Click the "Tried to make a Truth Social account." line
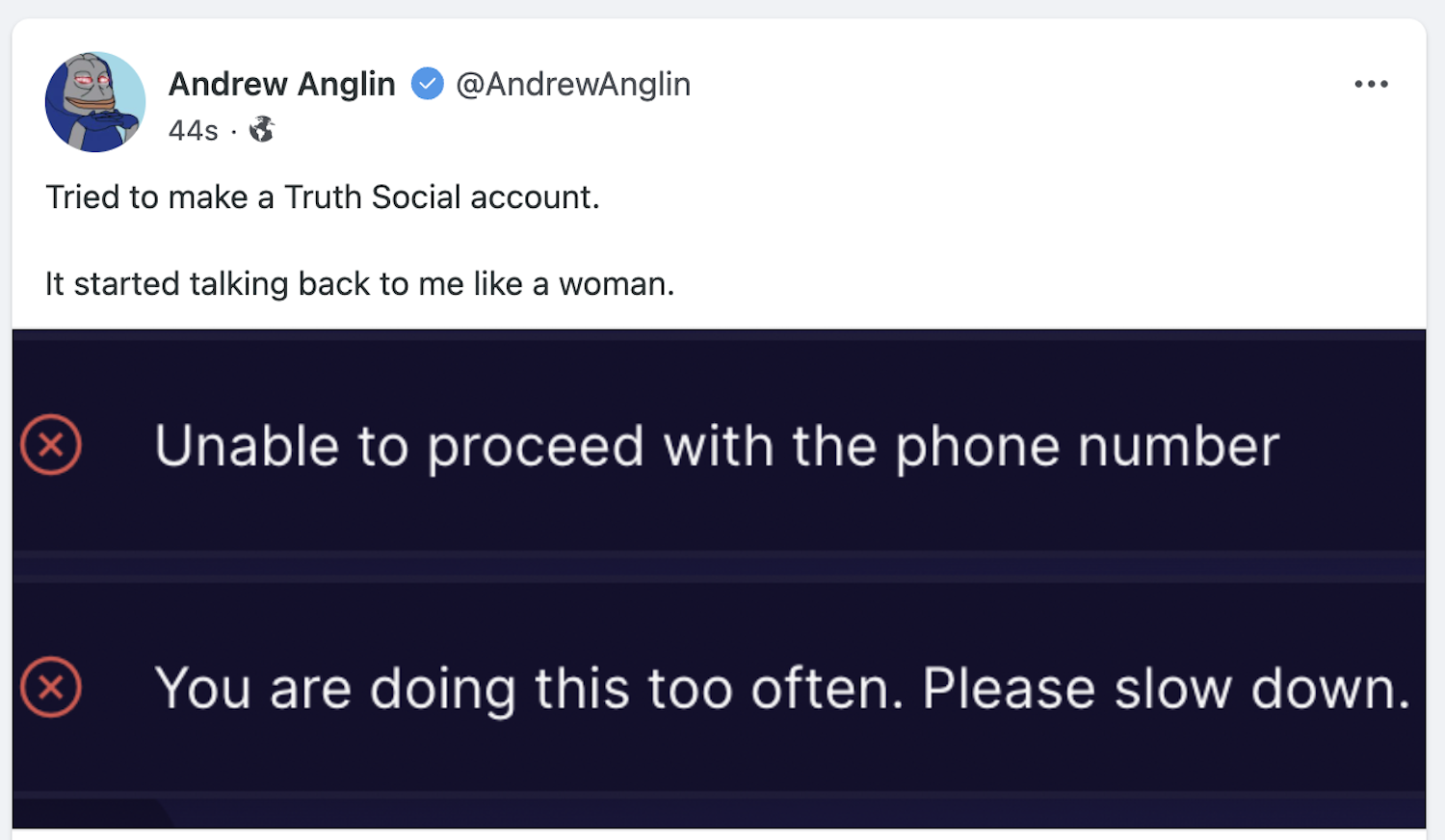 (x=323, y=197)
